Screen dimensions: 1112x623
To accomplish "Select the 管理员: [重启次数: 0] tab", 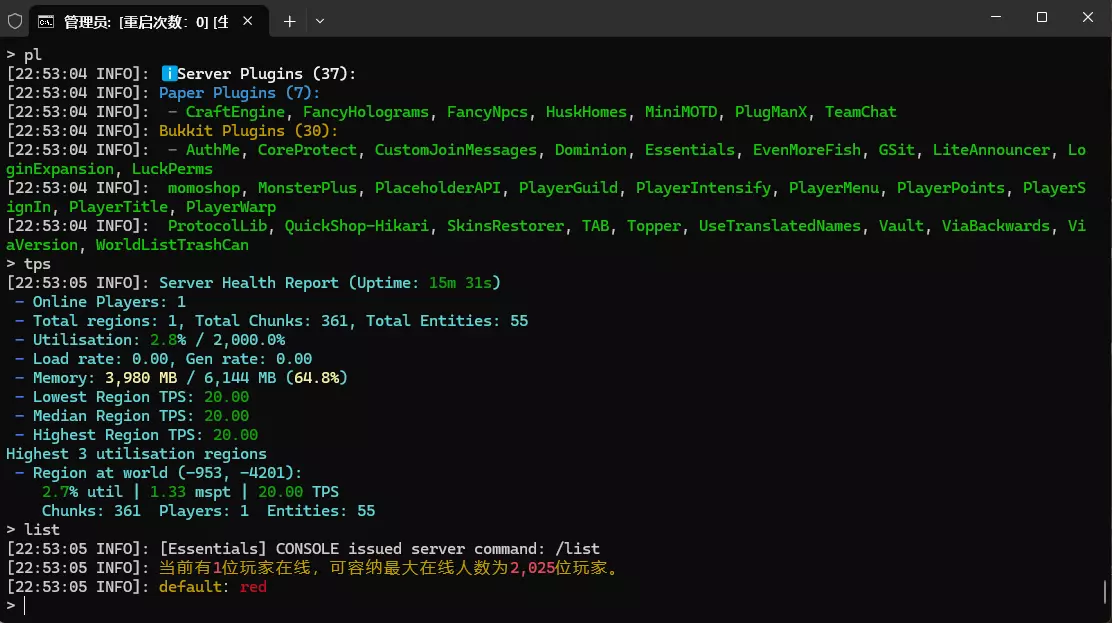I will [x=149, y=22].
